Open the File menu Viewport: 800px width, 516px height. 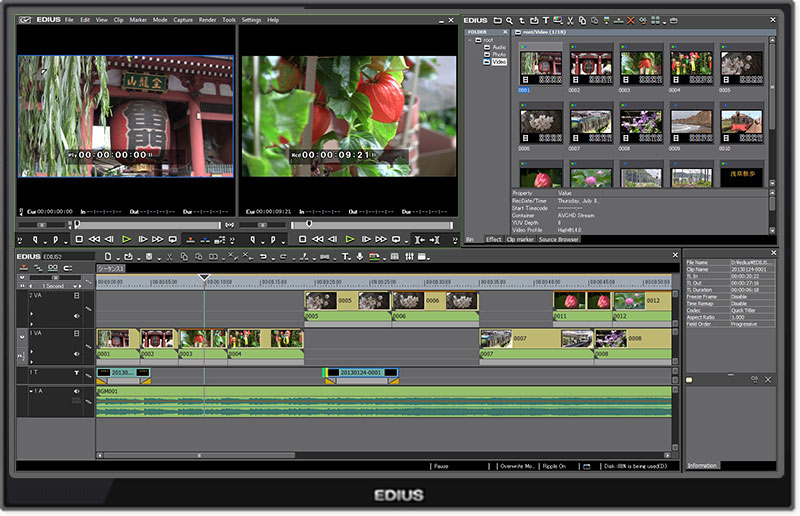69,20
